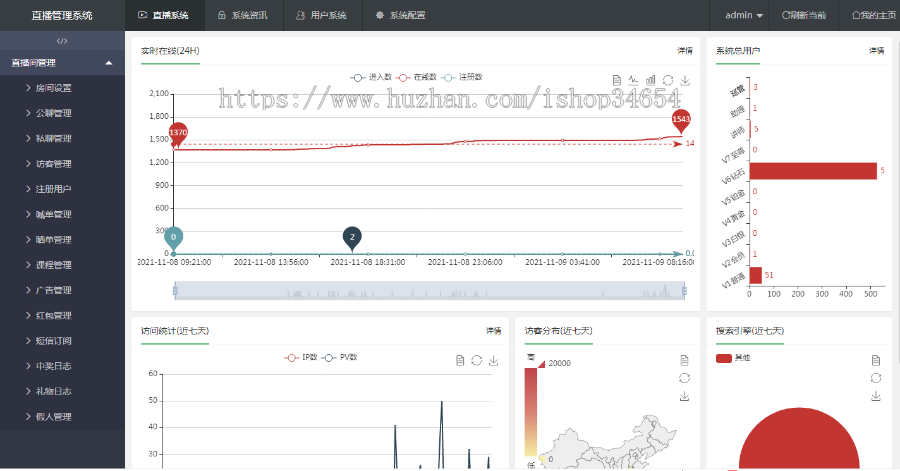
Task: Restore the 实时在线 chart with refresh icon
Action: [x=668, y=80]
